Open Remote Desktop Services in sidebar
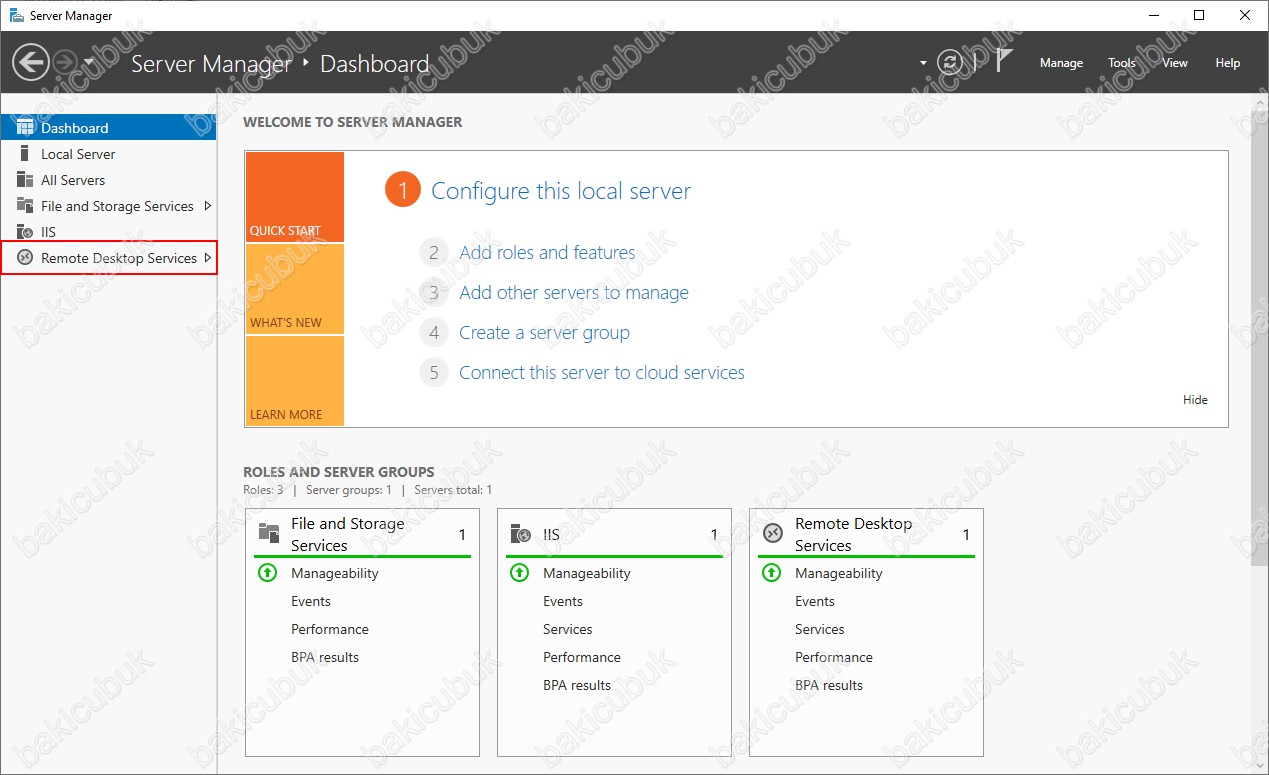The width and height of the screenshot is (1269, 775). (119, 258)
